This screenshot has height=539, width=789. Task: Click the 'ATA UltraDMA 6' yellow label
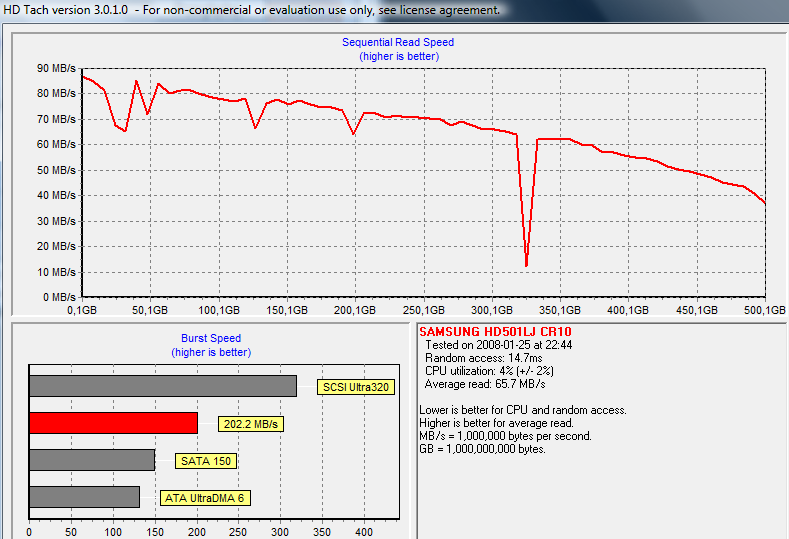205,498
